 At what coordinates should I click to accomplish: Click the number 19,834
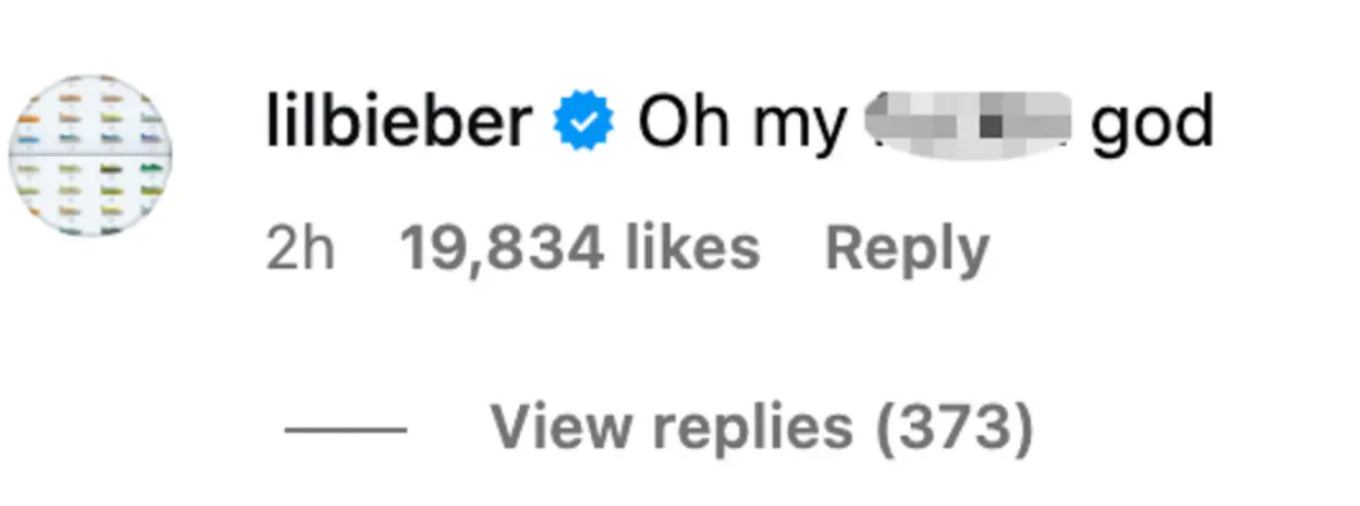[501, 249]
